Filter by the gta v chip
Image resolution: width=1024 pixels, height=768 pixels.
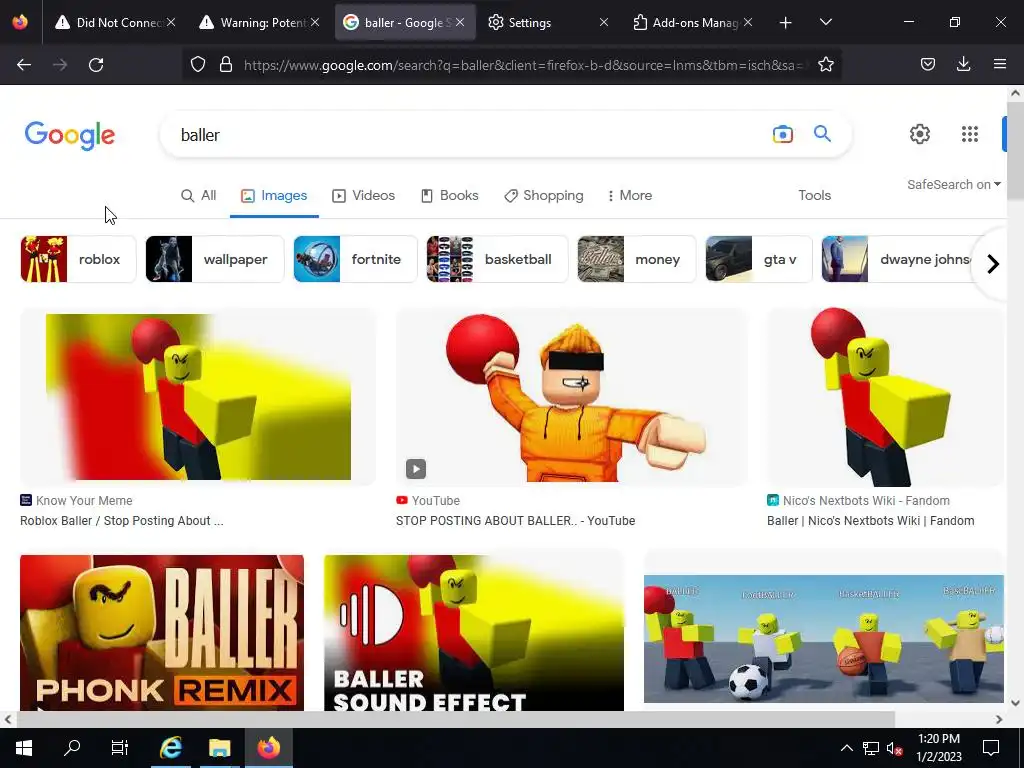759,259
